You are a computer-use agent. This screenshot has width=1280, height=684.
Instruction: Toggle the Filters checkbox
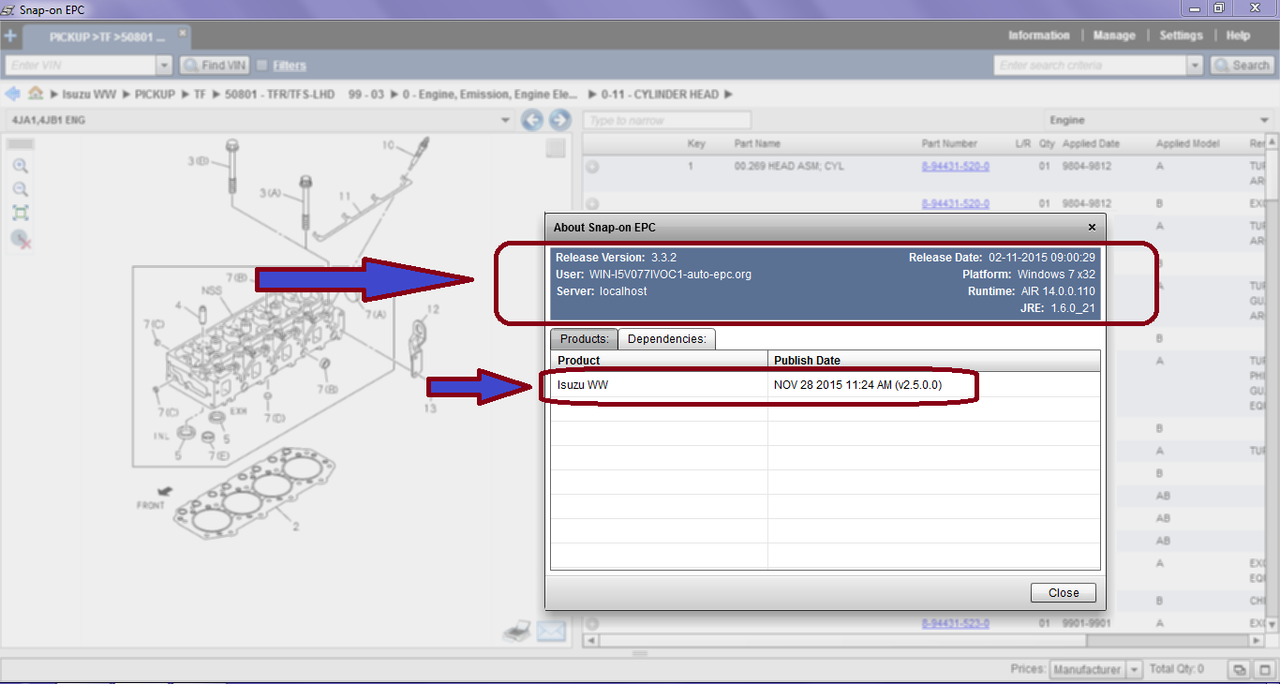click(x=262, y=65)
